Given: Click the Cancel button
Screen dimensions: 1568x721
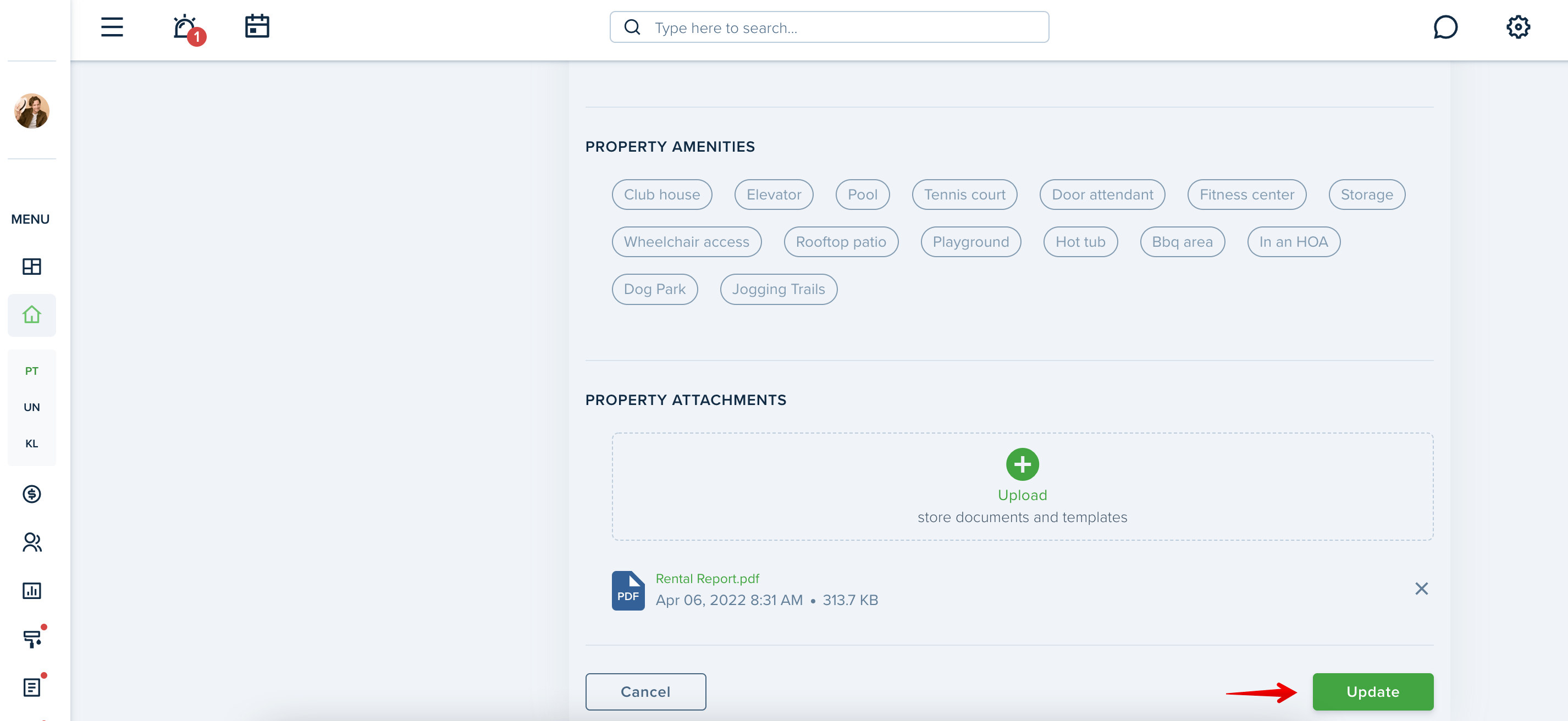Looking at the screenshot, I should click(645, 692).
